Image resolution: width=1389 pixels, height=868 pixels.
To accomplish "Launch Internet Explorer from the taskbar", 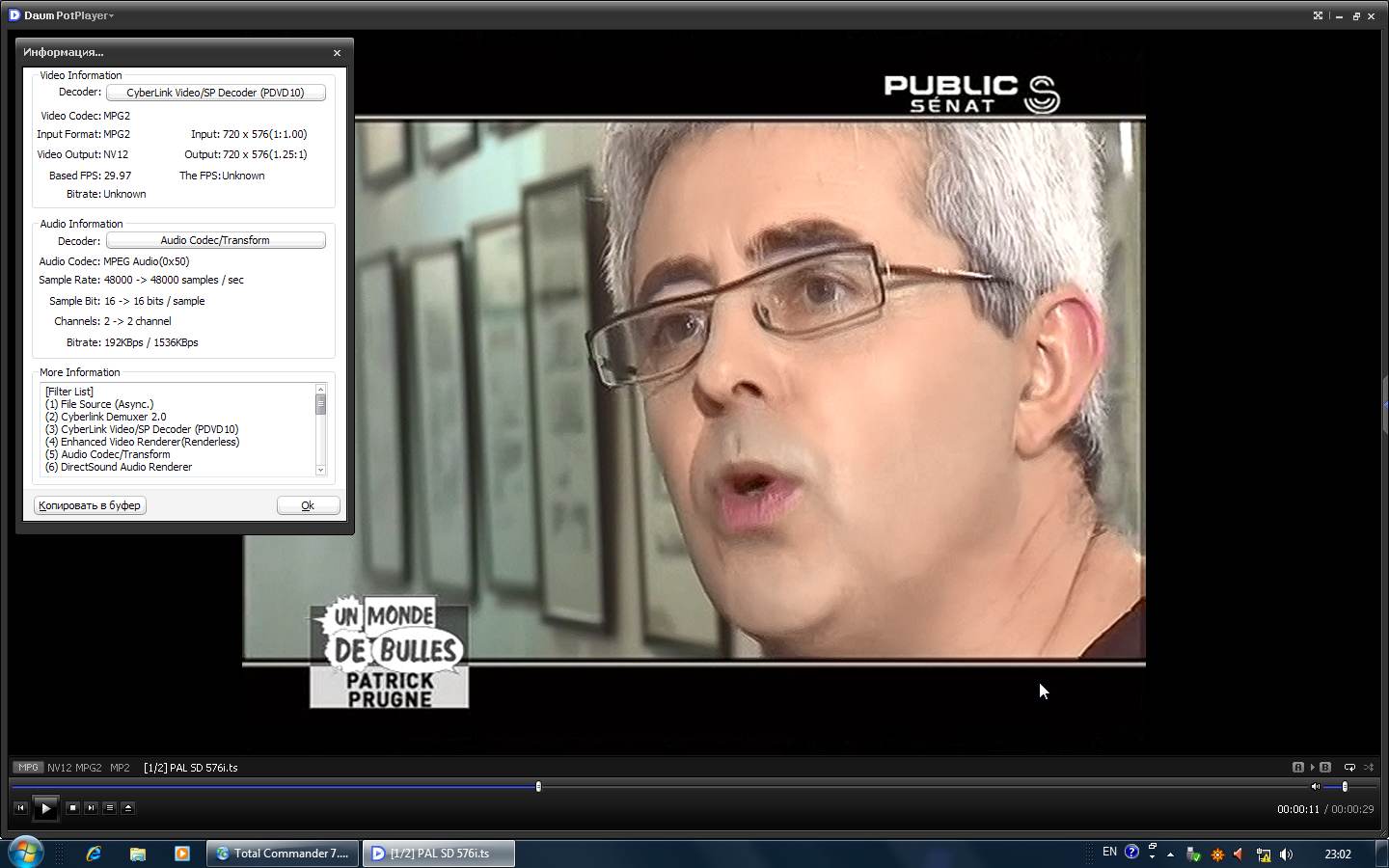I will tap(94, 854).
